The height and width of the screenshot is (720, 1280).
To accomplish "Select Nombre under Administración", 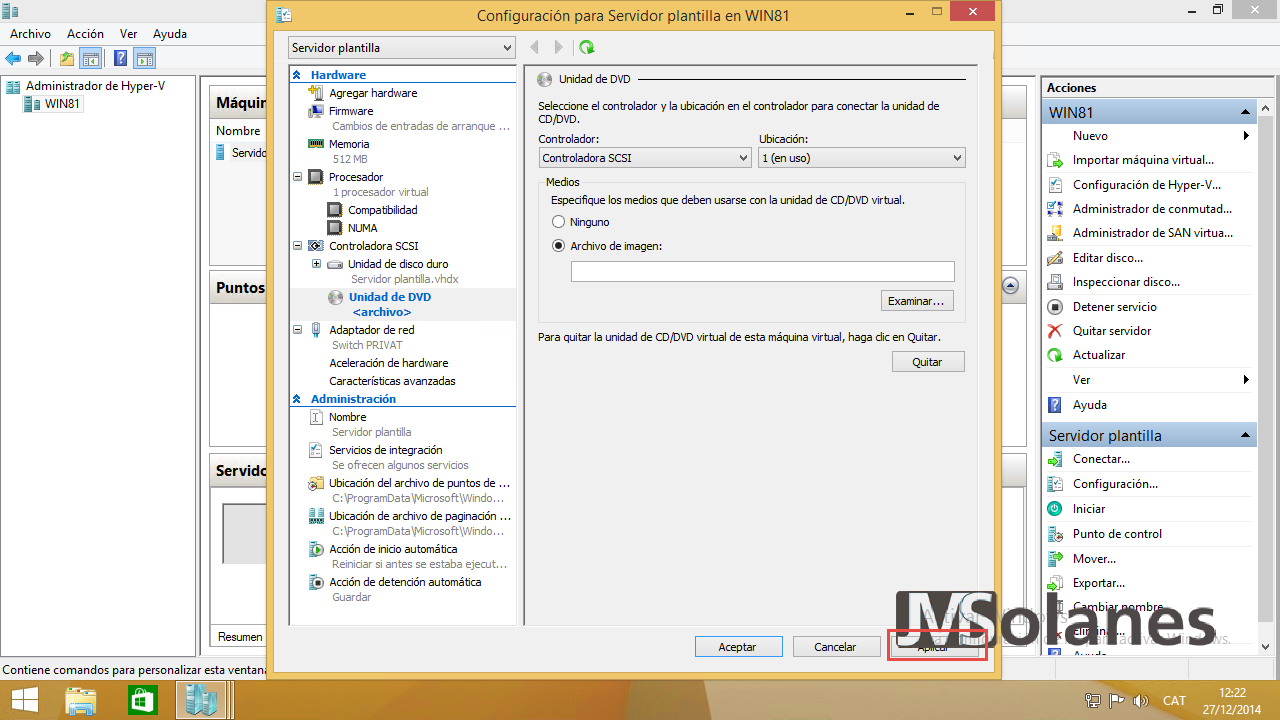I will coord(348,417).
